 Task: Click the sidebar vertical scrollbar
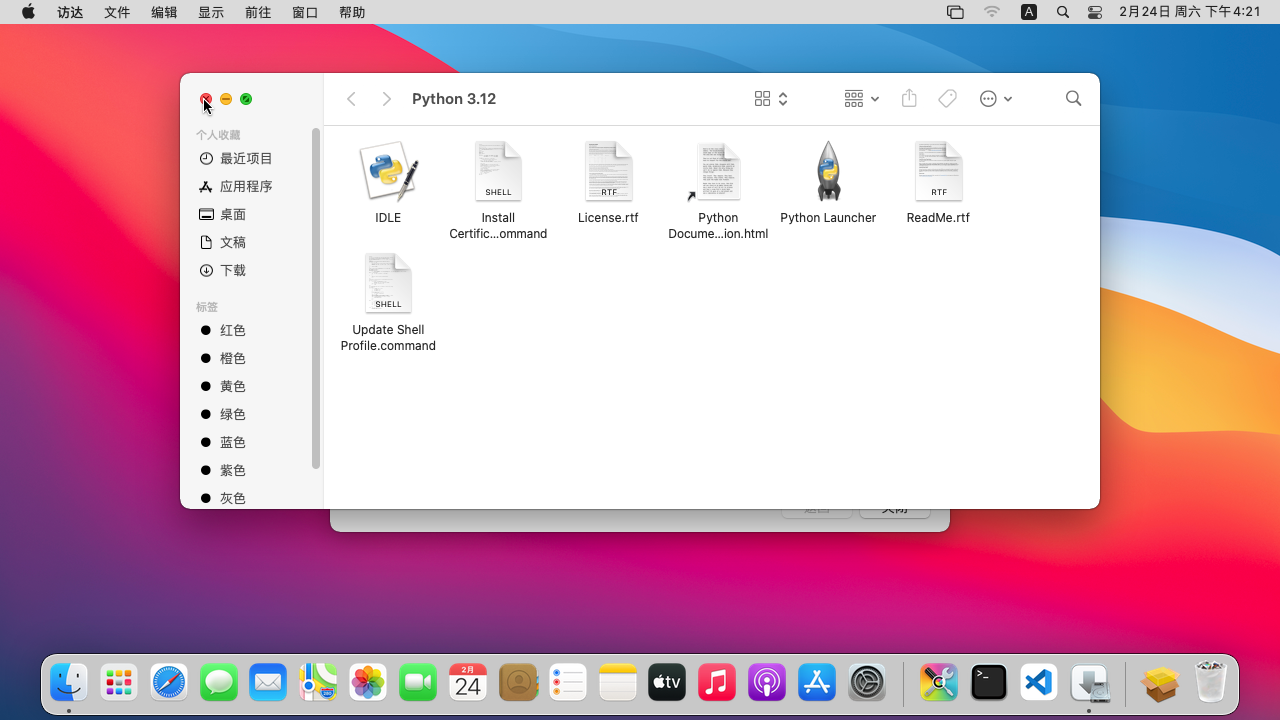(x=316, y=298)
